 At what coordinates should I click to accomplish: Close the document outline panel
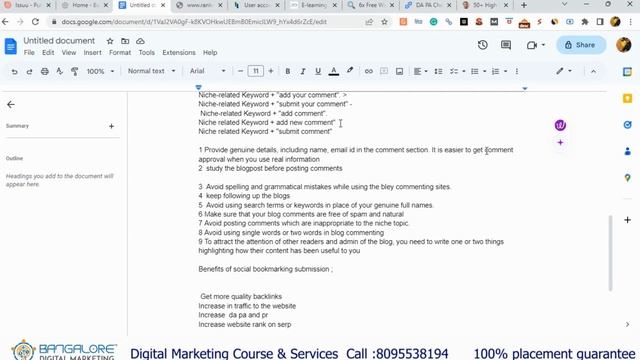11,104
